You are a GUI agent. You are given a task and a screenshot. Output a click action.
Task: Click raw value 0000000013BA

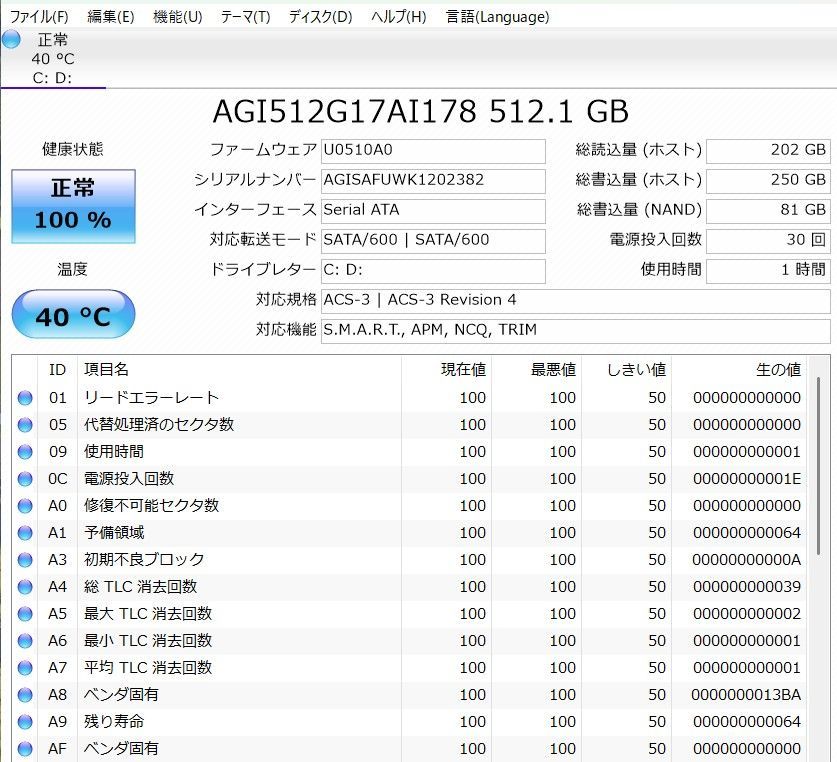(x=746, y=695)
